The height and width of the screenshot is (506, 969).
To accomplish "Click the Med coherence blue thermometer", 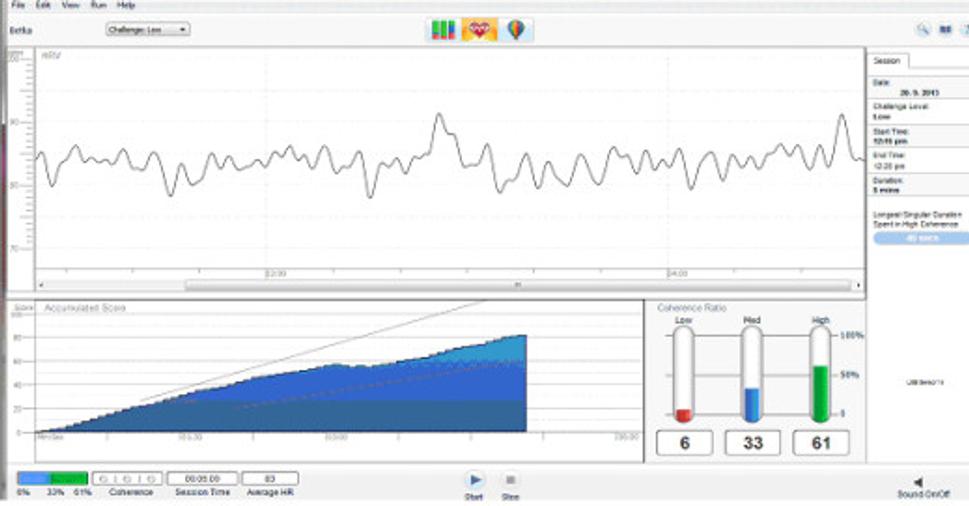I will [x=752, y=374].
